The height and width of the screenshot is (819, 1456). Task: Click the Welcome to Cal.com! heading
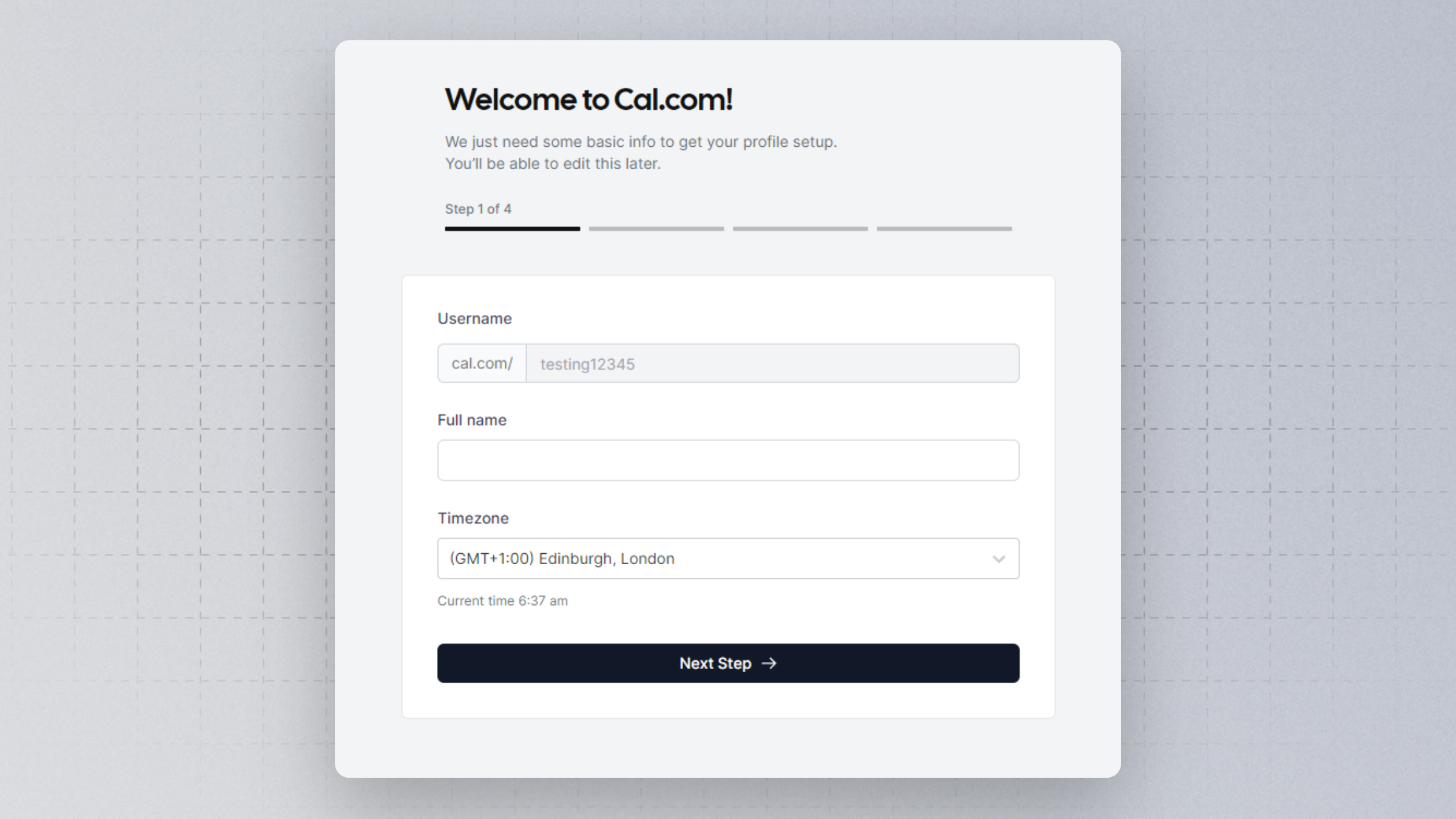[588, 99]
